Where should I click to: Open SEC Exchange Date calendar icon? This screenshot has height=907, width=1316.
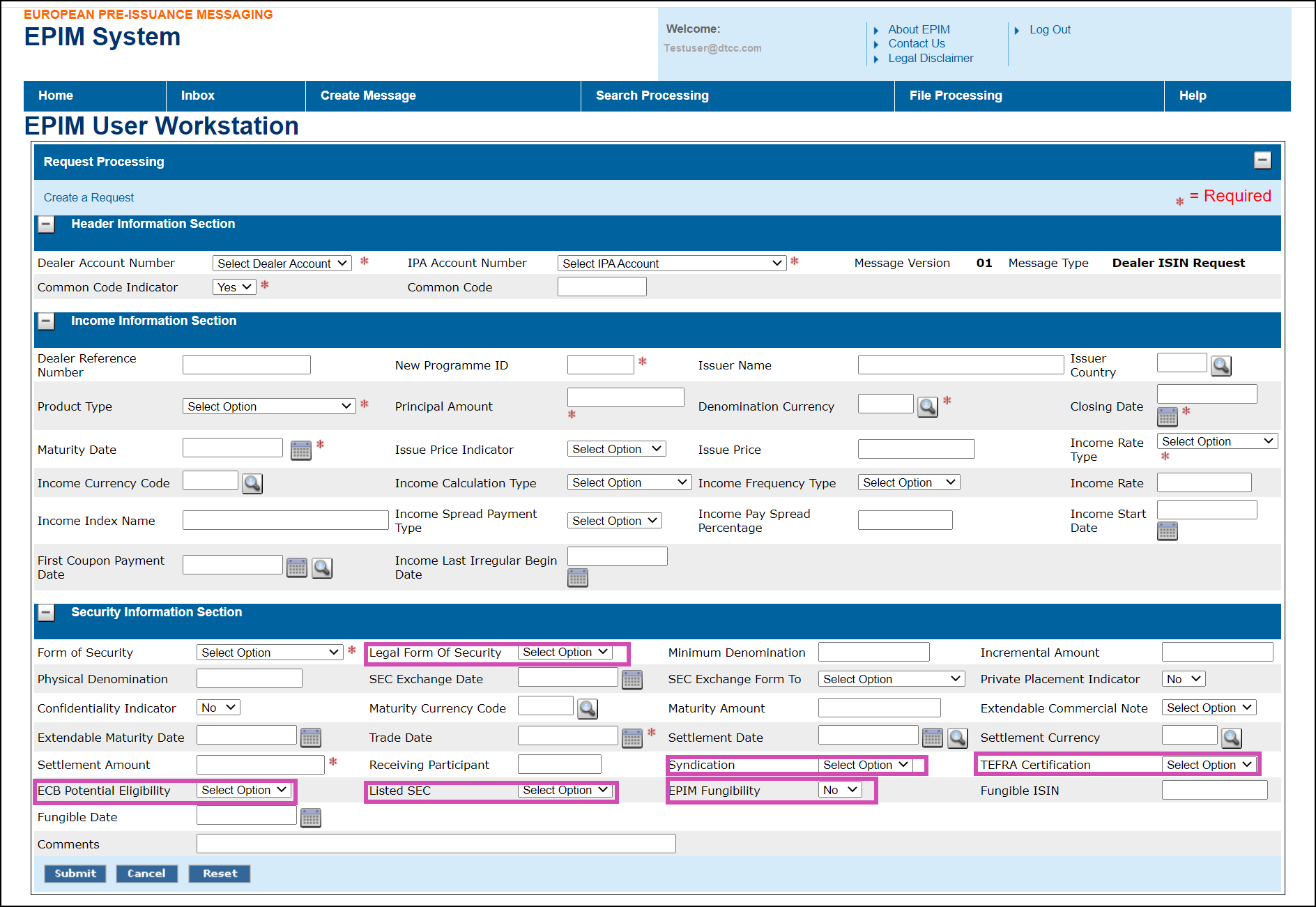(x=632, y=680)
